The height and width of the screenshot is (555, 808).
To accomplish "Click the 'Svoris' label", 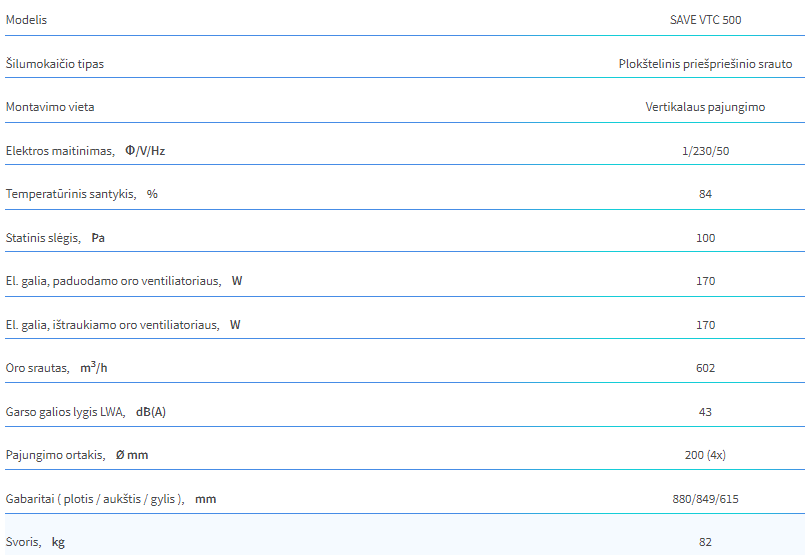I will [24, 542].
